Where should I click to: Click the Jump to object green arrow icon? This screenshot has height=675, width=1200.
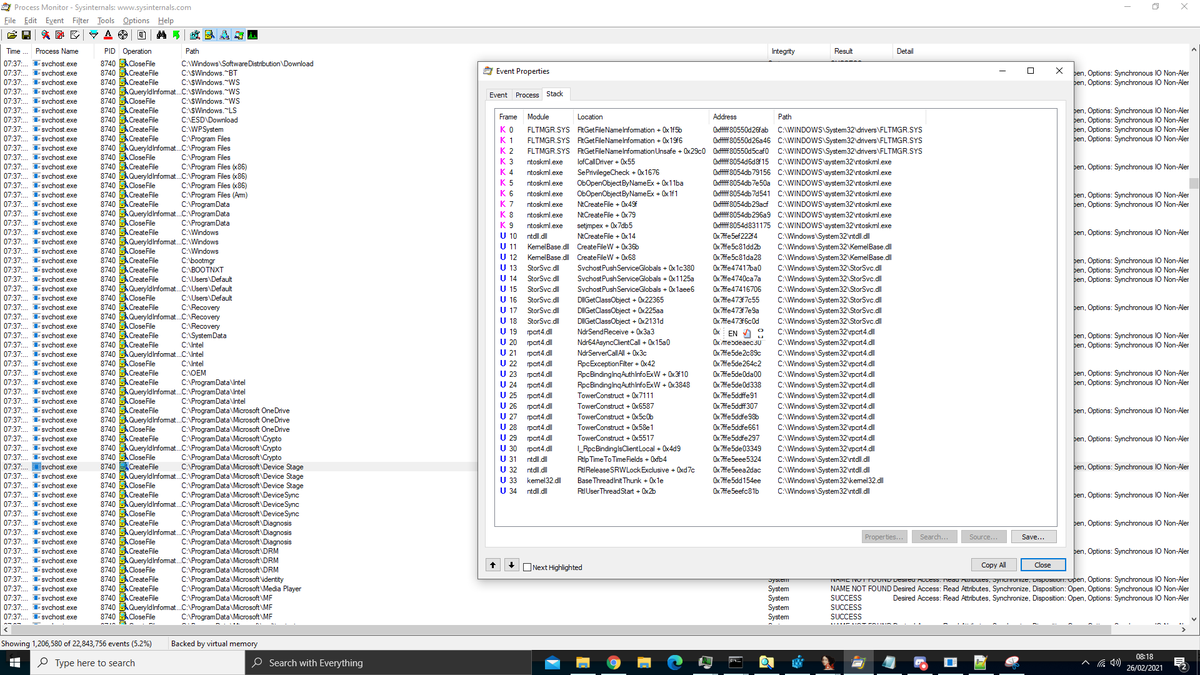pyautogui.click(x=176, y=35)
